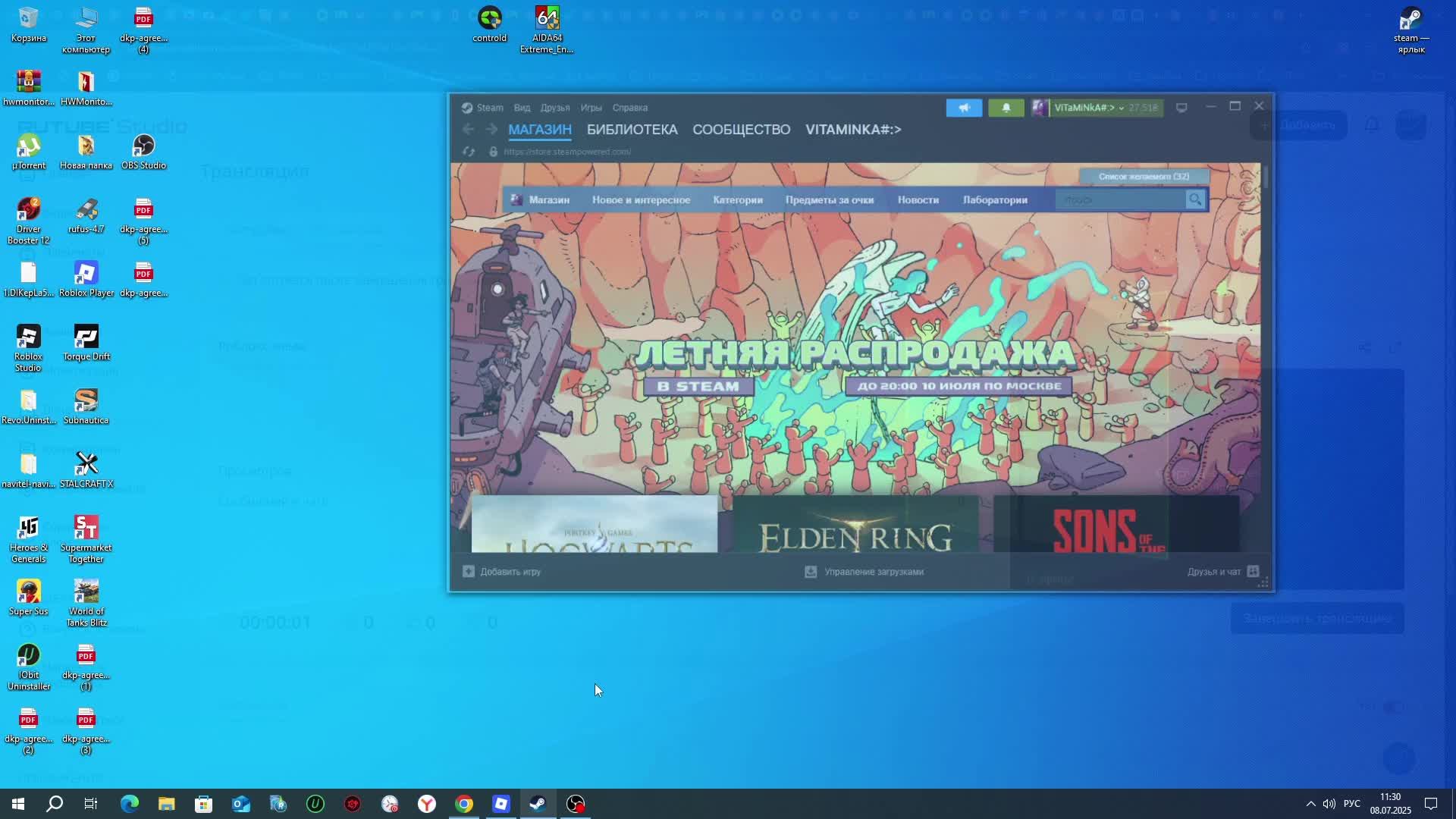The image size is (1456, 819).
Task: Select the Этот компьютер desktop icon
Action: click(x=86, y=30)
